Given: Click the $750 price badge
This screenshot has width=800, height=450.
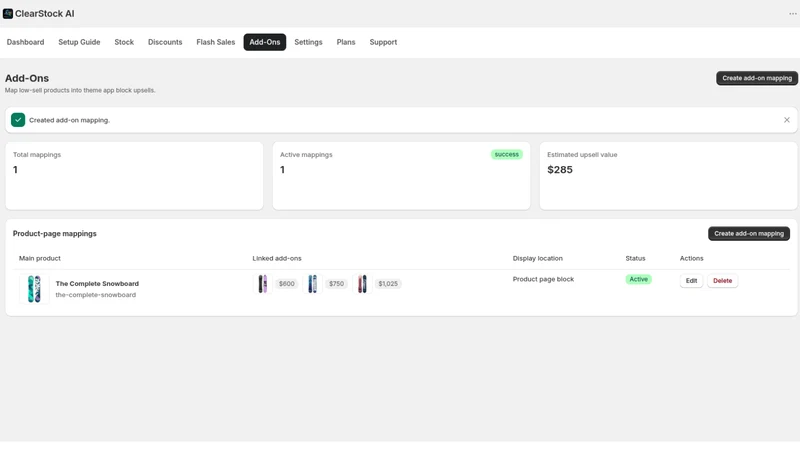Looking at the screenshot, I should point(336,284).
